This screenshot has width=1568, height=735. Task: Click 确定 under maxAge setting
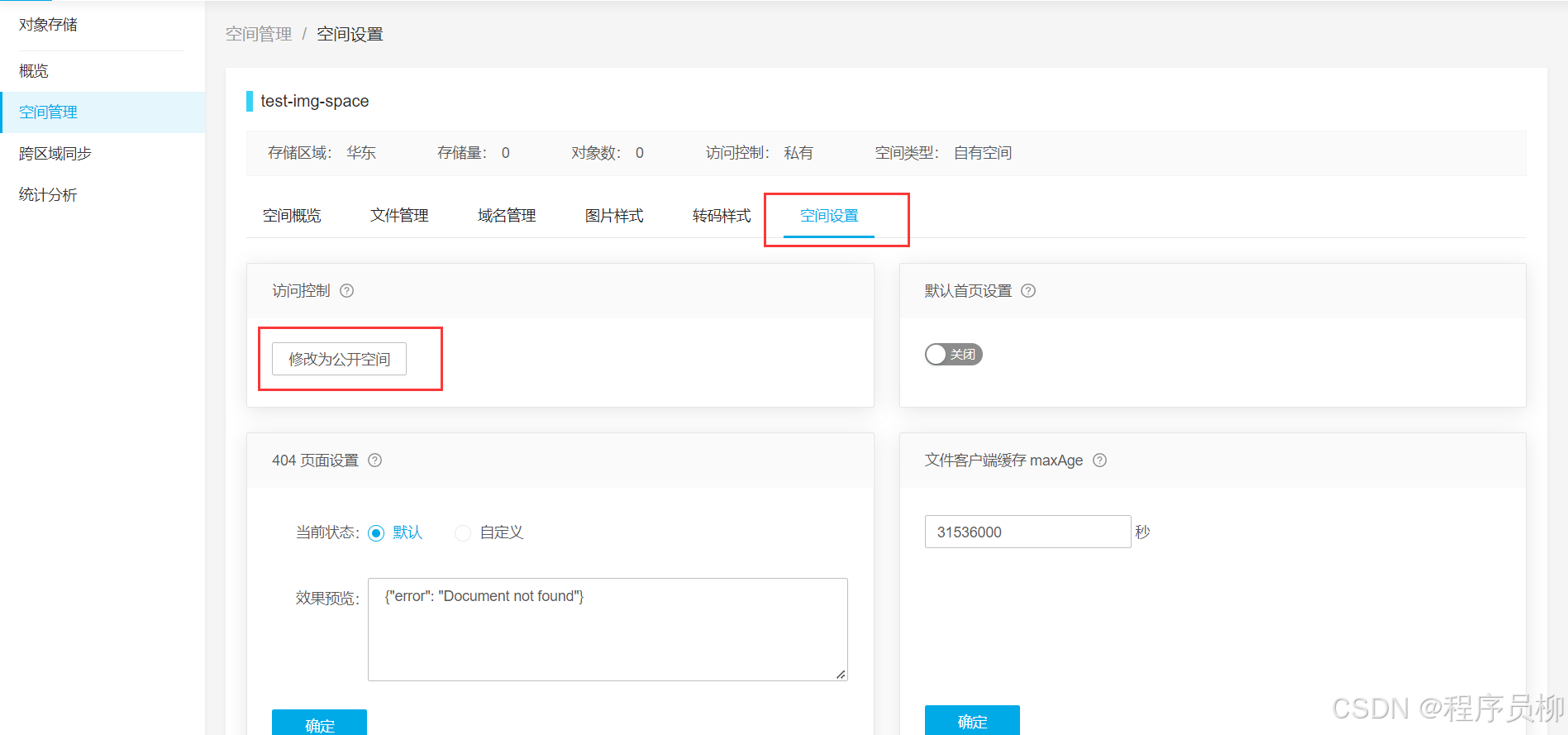click(x=972, y=721)
